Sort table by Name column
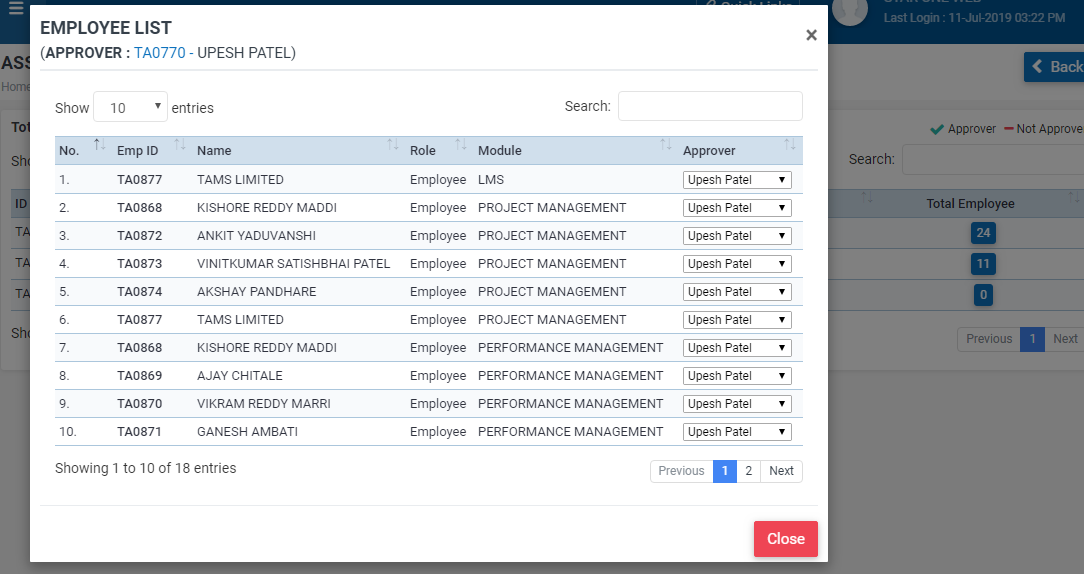The width and height of the screenshot is (1084, 574). click(295, 150)
